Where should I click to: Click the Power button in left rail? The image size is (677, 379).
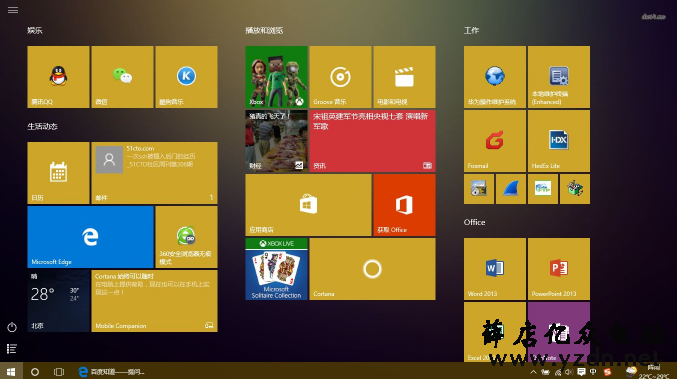click(12, 327)
